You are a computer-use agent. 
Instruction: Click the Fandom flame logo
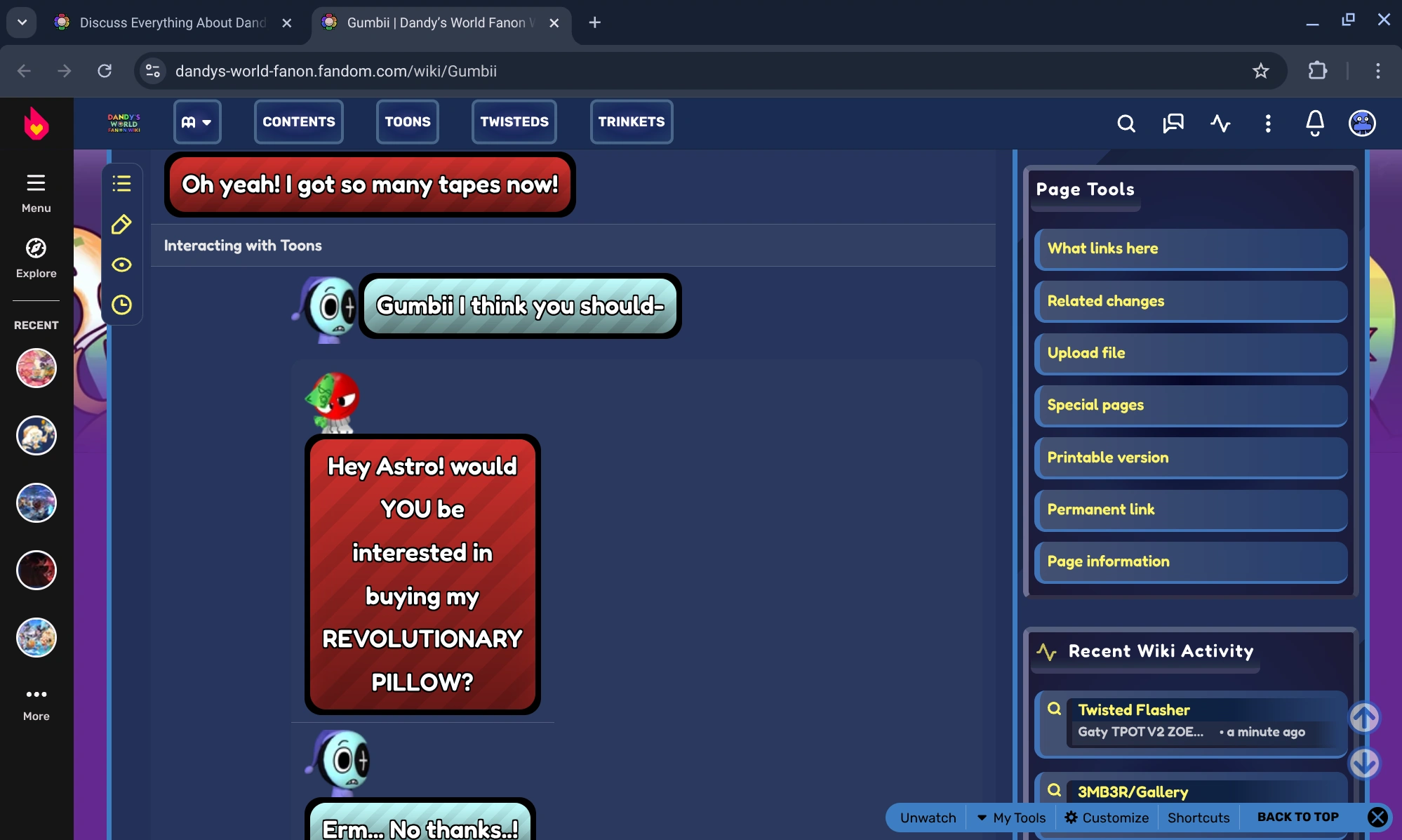click(36, 124)
